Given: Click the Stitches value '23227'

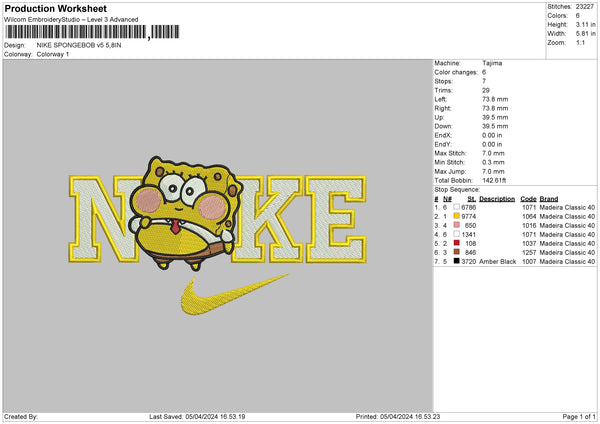Looking at the screenshot, I should (x=585, y=7).
